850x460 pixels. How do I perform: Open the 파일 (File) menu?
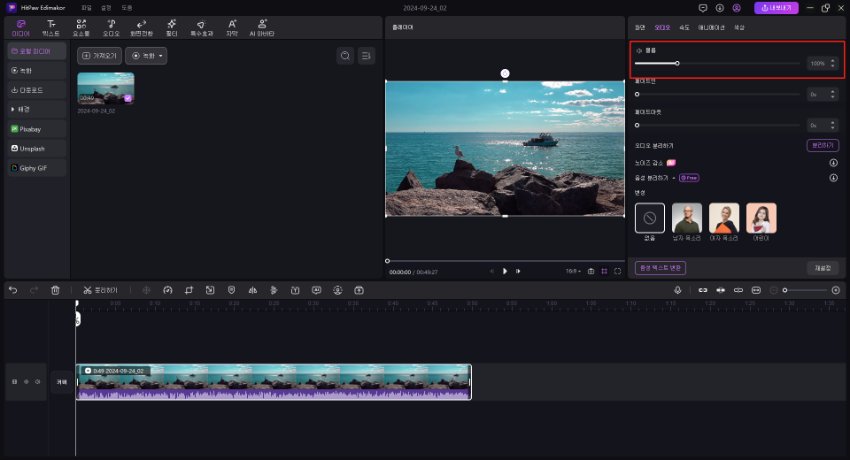[x=86, y=7]
